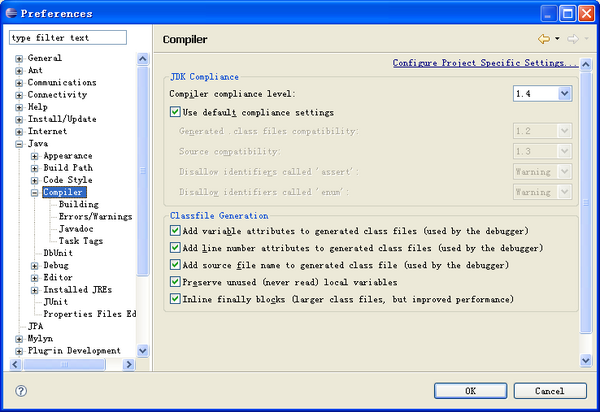Select Errors/Warnings under Compiler
Screen dimensions: 600x412
tap(95, 217)
